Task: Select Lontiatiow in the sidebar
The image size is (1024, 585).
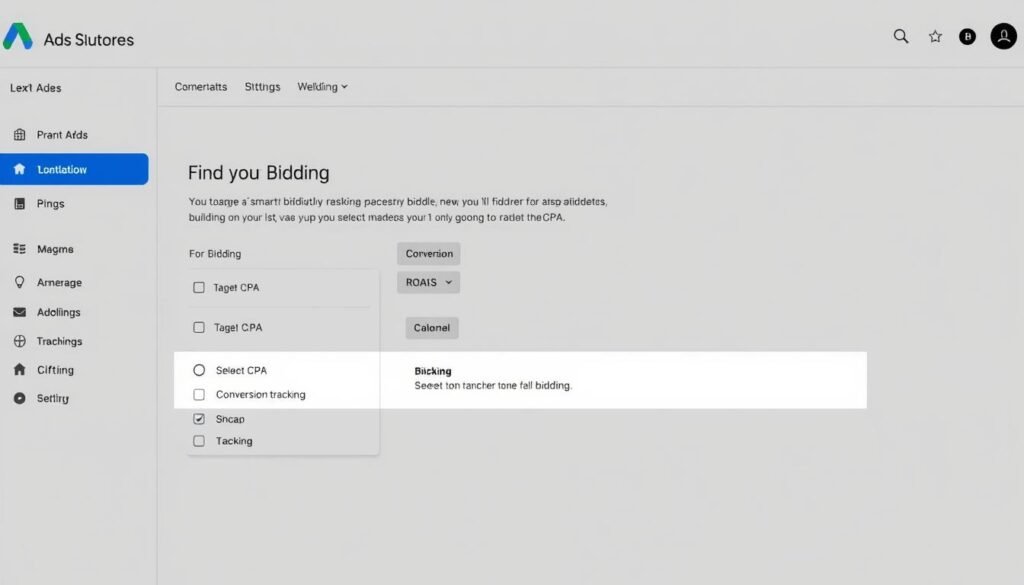Action: (74, 170)
